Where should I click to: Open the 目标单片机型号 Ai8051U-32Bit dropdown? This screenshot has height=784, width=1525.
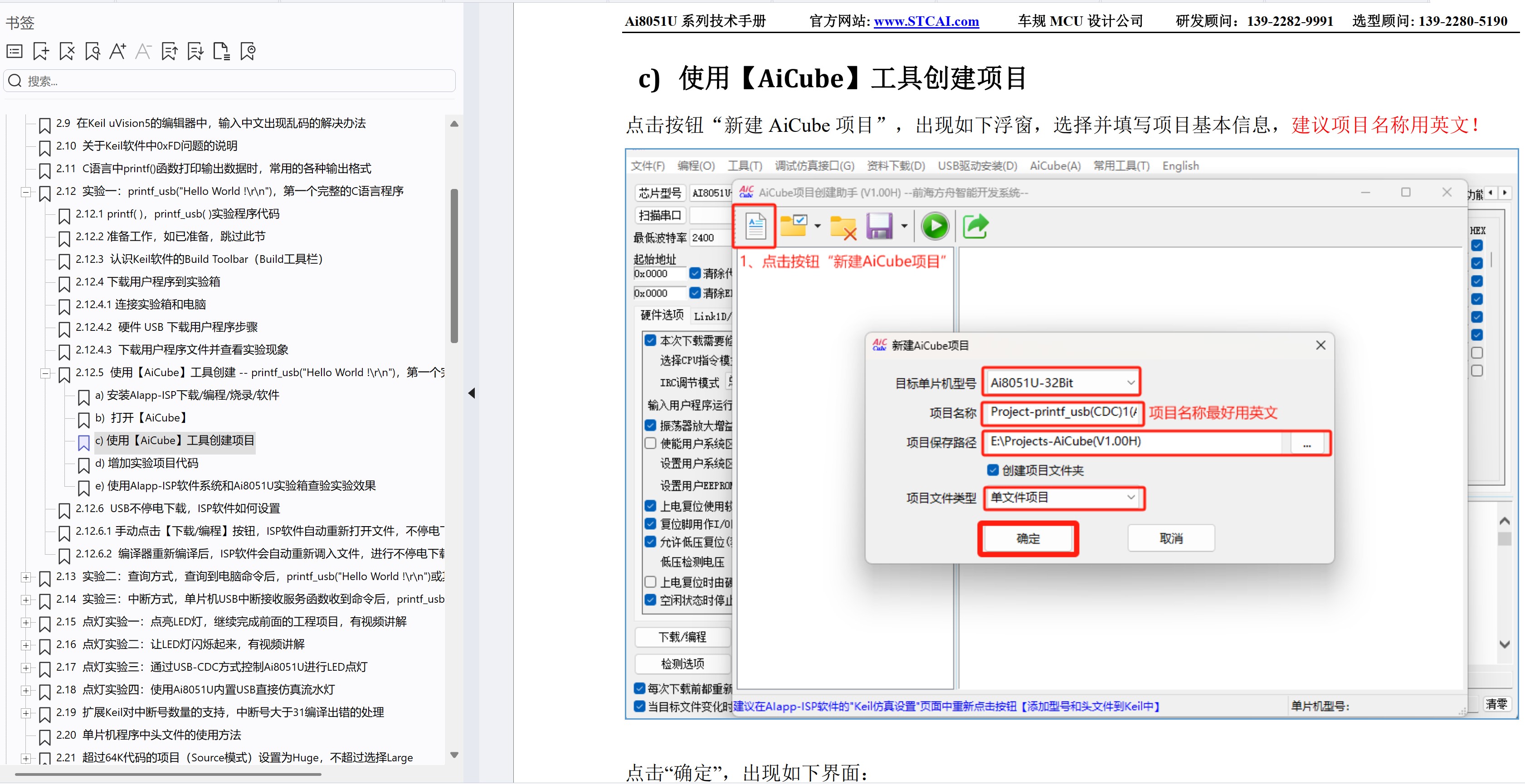(x=1062, y=382)
